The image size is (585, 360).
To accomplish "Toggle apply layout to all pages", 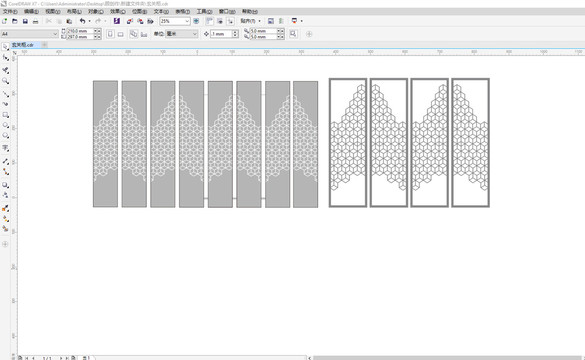I will coord(134,34).
